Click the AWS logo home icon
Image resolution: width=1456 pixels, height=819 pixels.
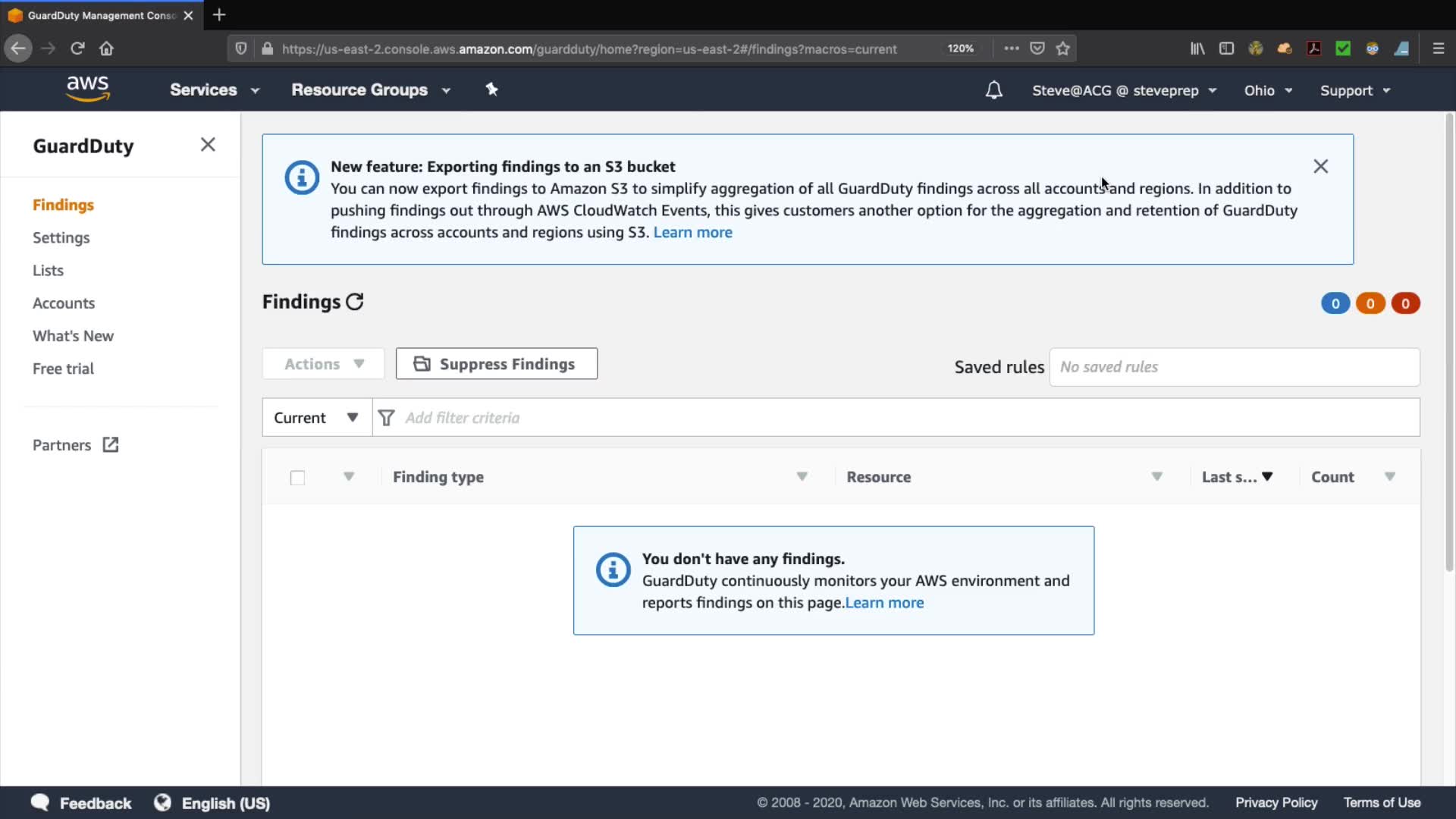[88, 89]
